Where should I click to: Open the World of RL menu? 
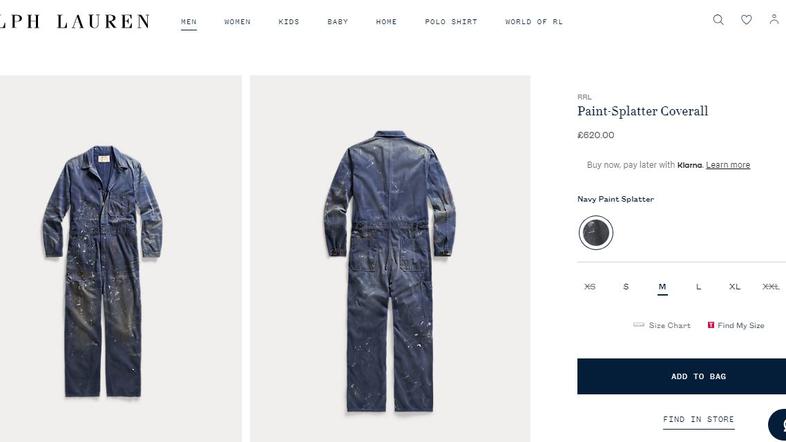534,22
